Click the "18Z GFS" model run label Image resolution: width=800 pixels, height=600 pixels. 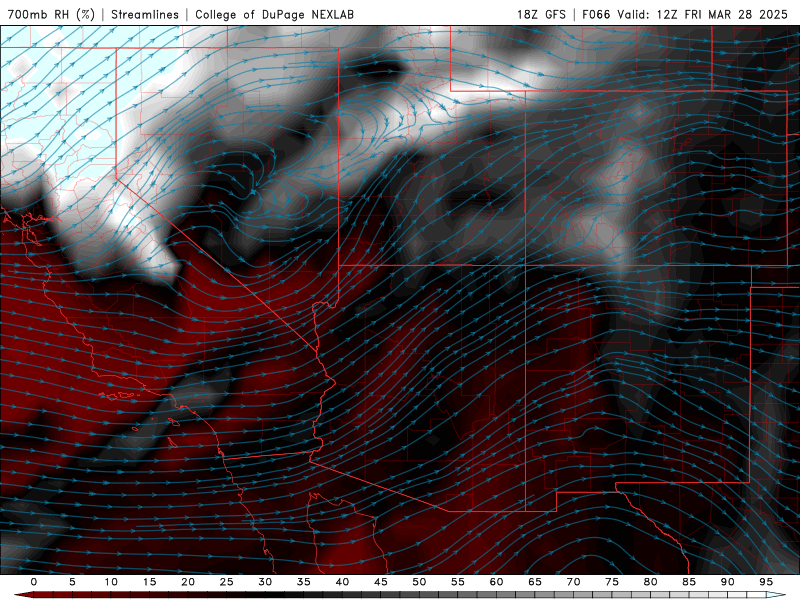pos(541,14)
